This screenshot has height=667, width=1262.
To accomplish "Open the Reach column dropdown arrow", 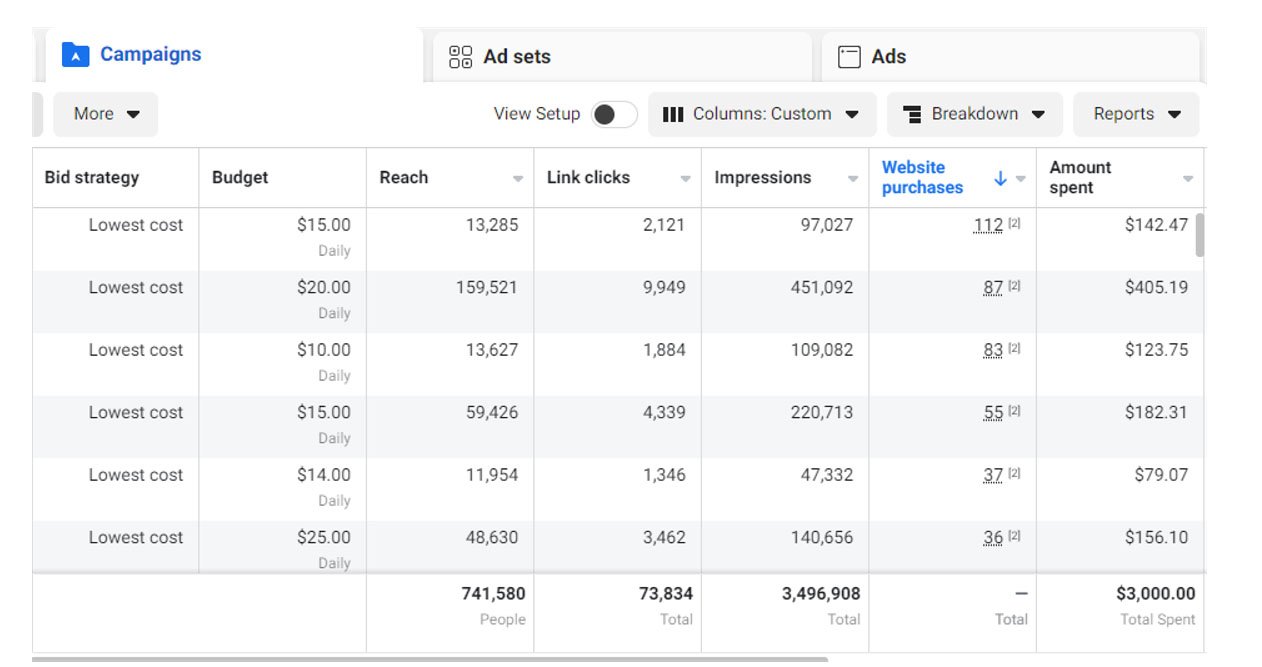I will coord(518,179).
